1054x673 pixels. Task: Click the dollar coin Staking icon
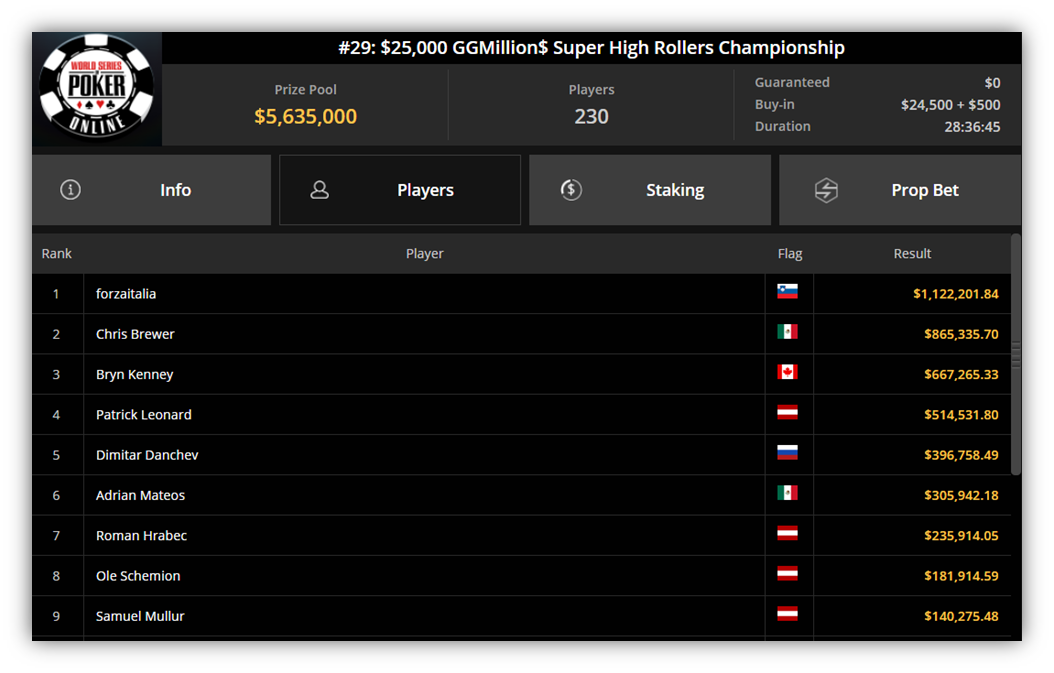click(x=571, y=190)
